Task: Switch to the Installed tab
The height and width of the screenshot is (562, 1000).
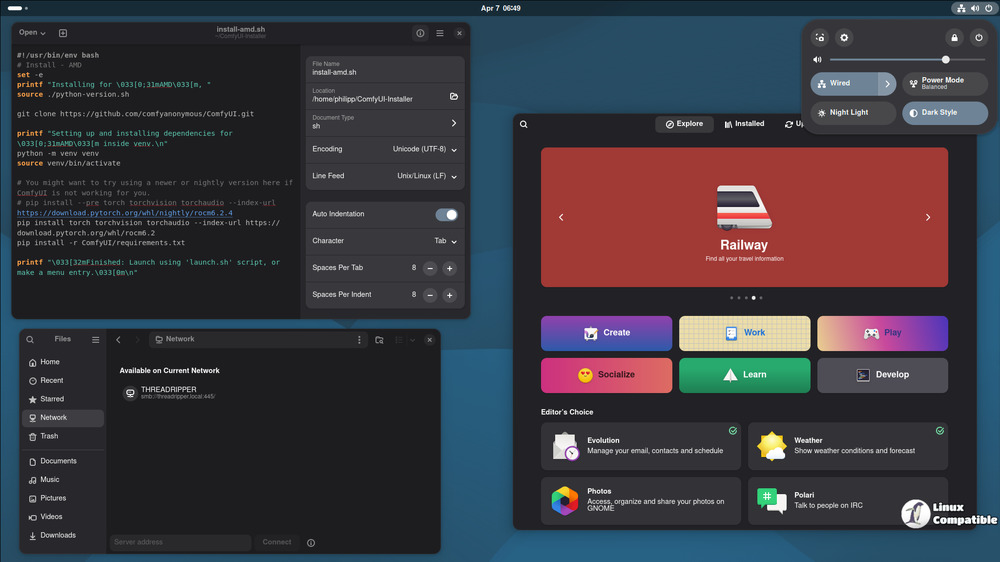Action: click(742, 124)
